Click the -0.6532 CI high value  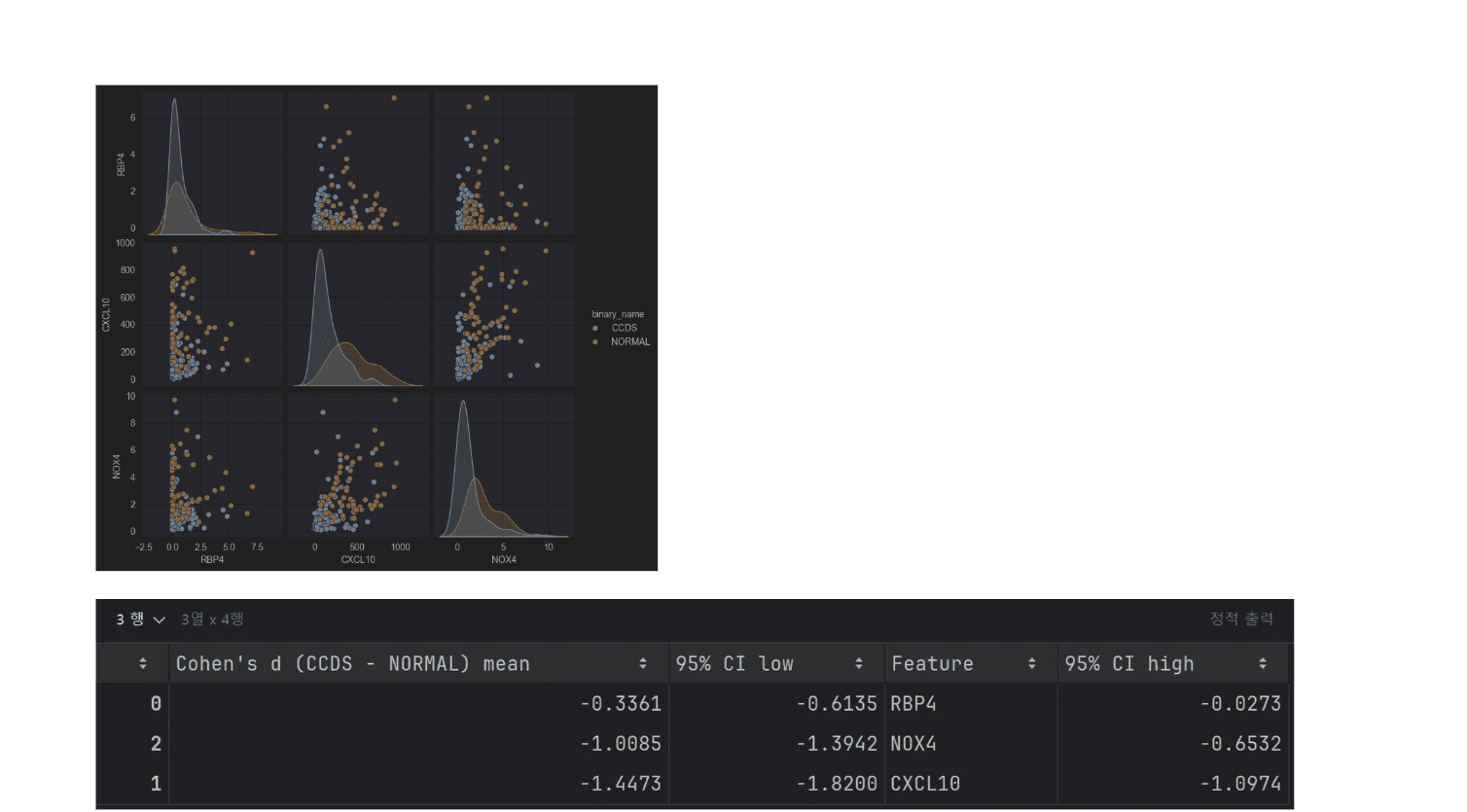point(1240,743)
